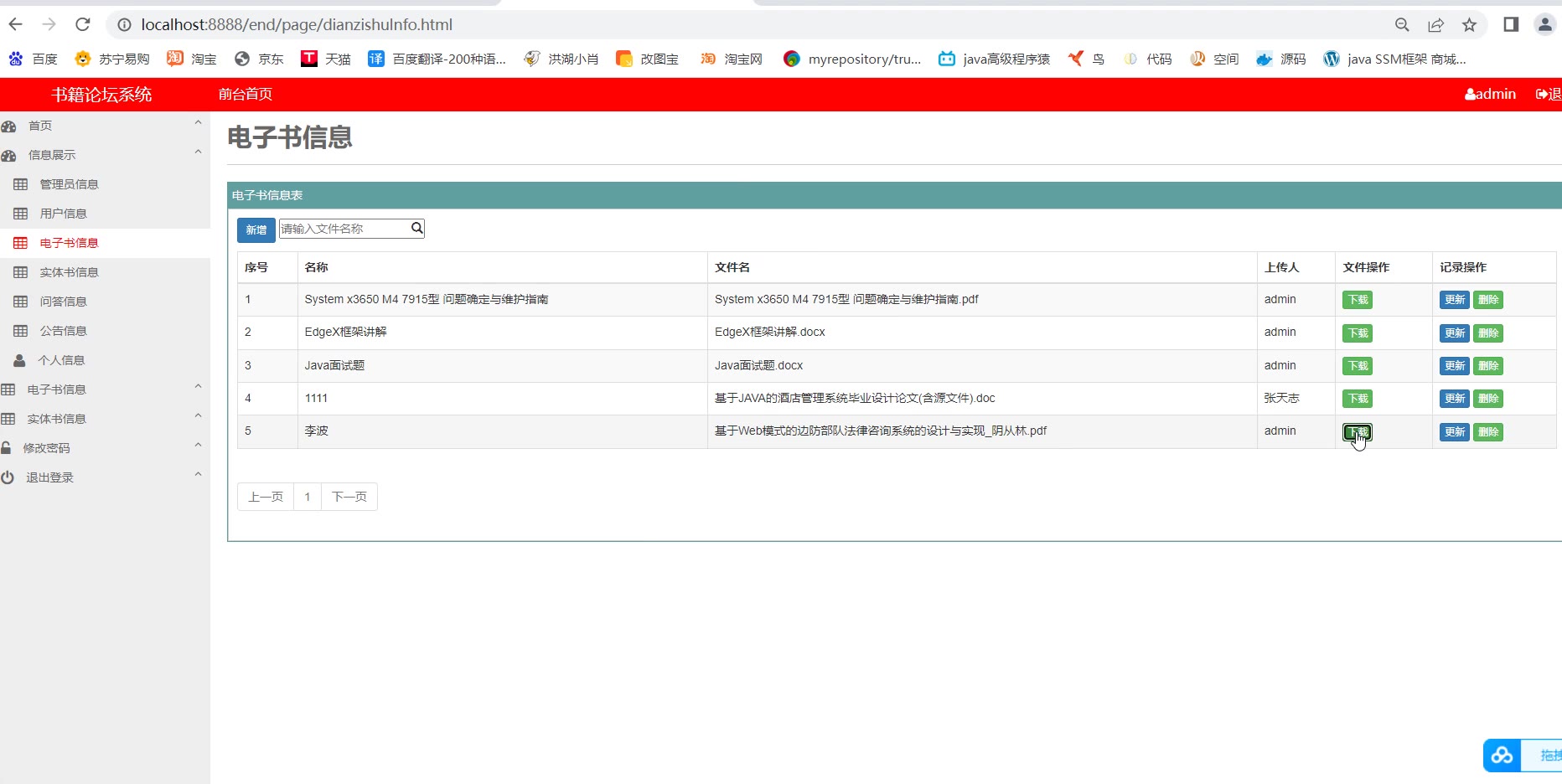Go to 前台首页 in the top bar

(x=246, y=94)
